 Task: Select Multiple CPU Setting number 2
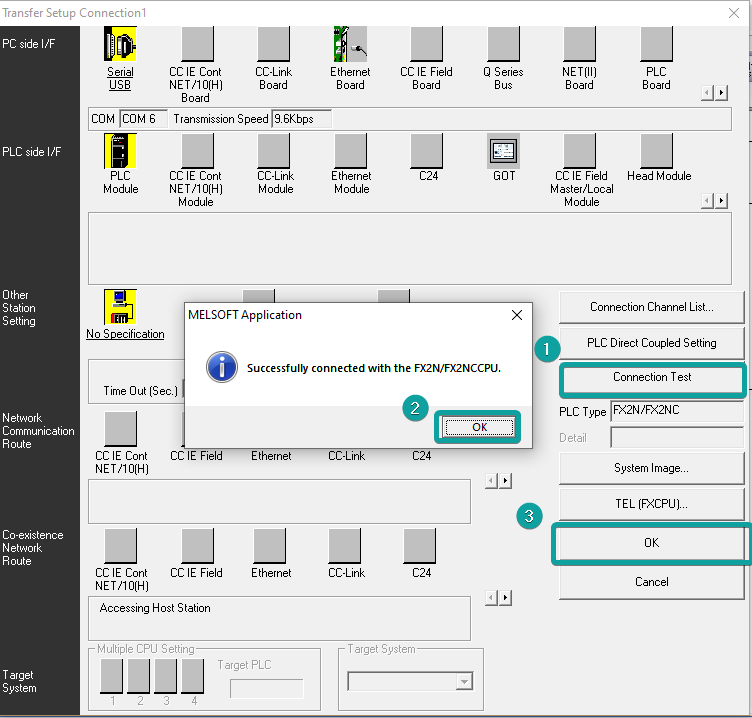click(x=139, y=676)
